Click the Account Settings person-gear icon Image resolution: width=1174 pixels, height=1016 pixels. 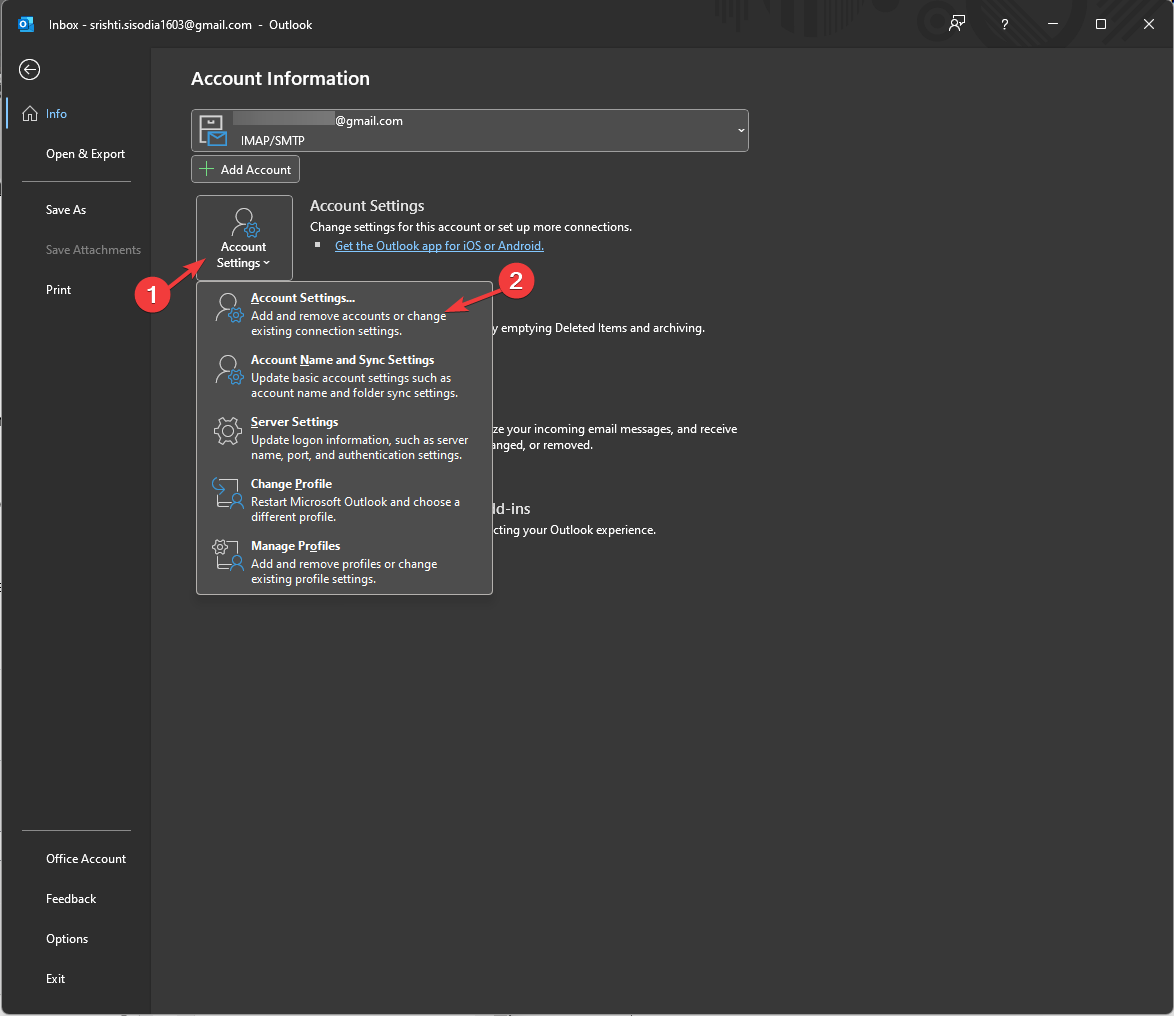tap(244, 220)
